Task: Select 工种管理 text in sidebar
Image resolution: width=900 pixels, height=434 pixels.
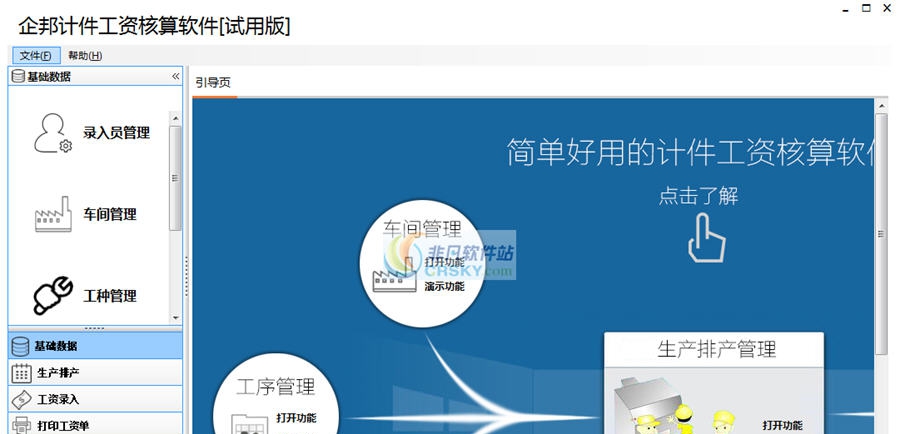Action: [x=110, y=296]
